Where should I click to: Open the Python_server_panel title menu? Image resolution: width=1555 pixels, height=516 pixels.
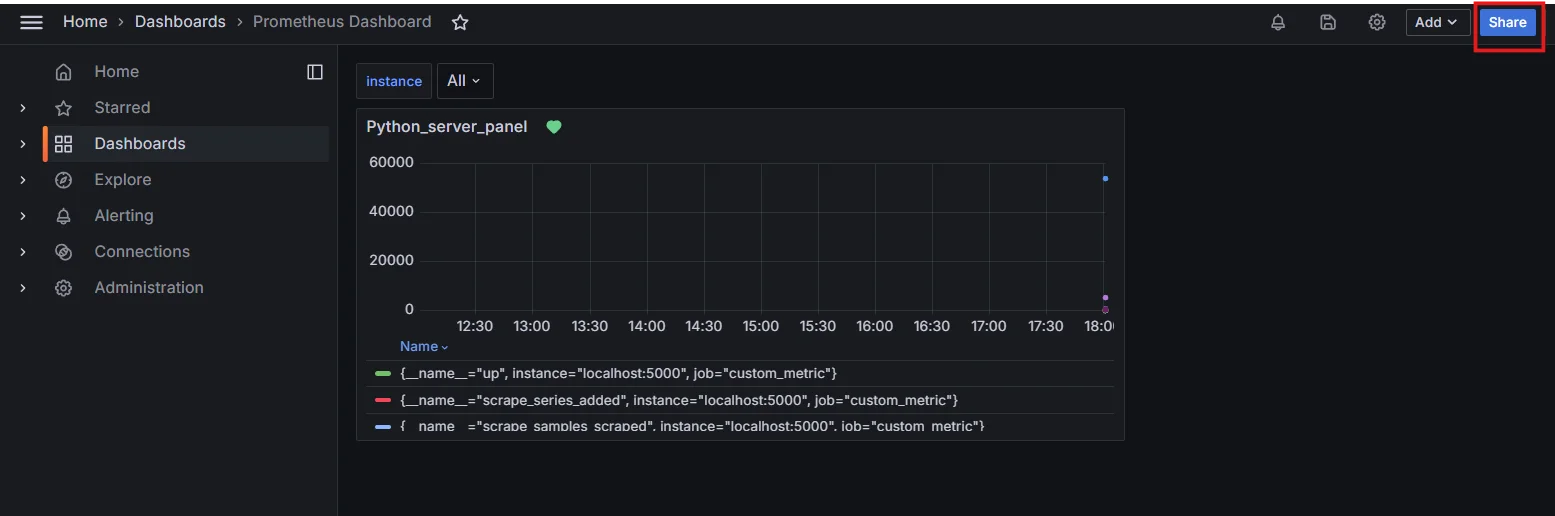point(447,127)
